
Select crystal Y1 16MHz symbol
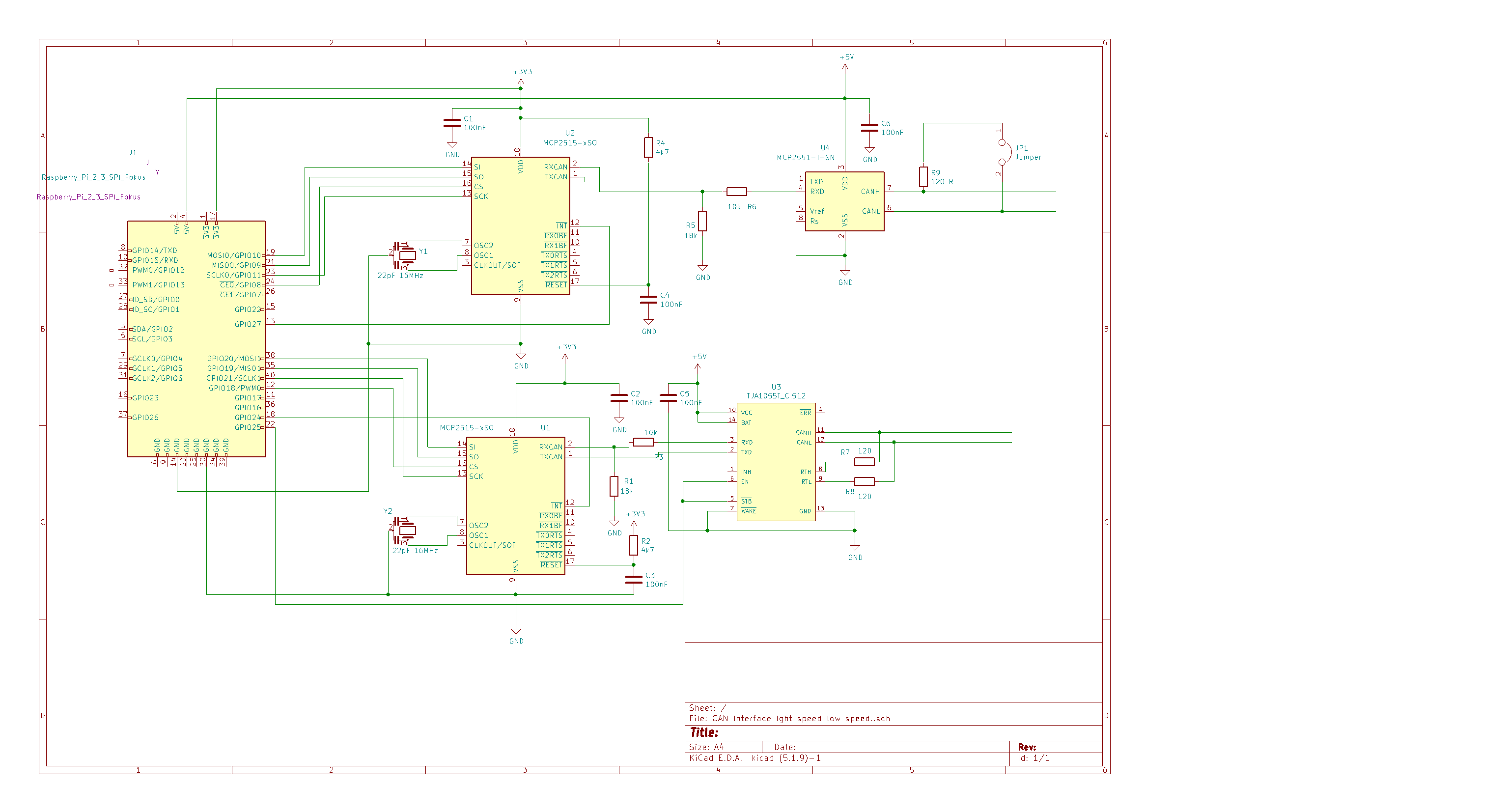405,255
